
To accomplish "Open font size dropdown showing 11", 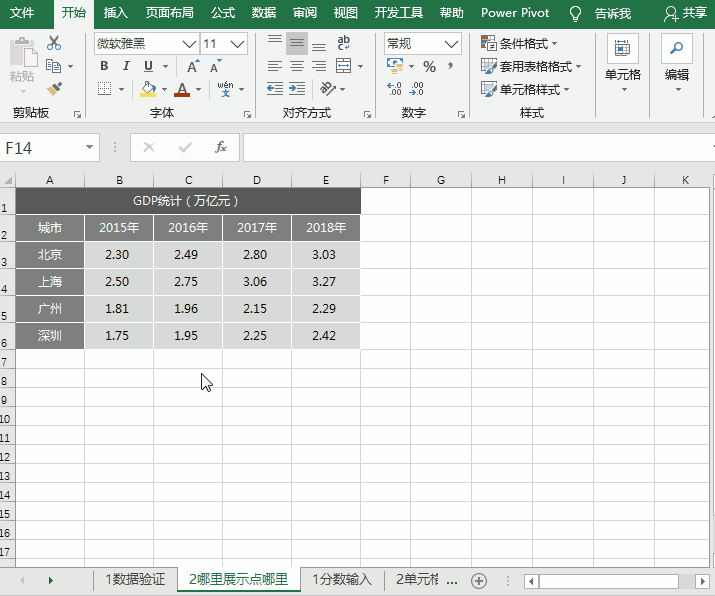I will point(237,44).
